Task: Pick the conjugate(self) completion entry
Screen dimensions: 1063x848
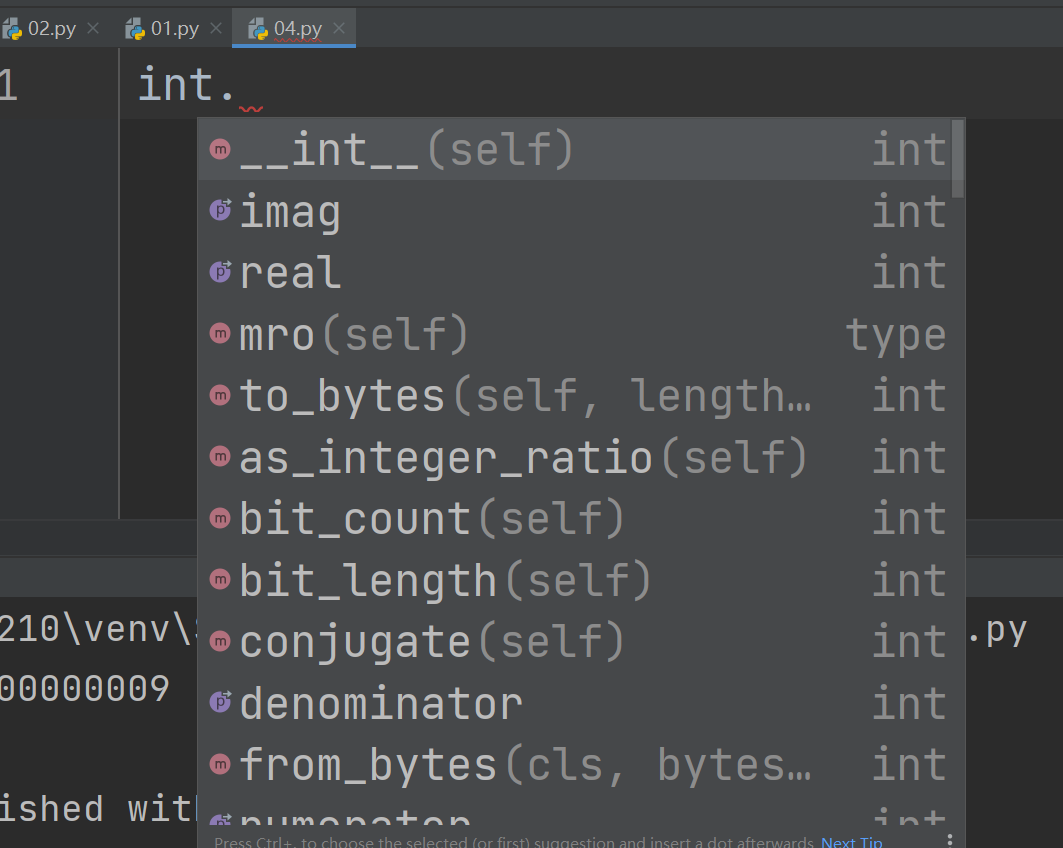Action: click(x=432, y=642)
